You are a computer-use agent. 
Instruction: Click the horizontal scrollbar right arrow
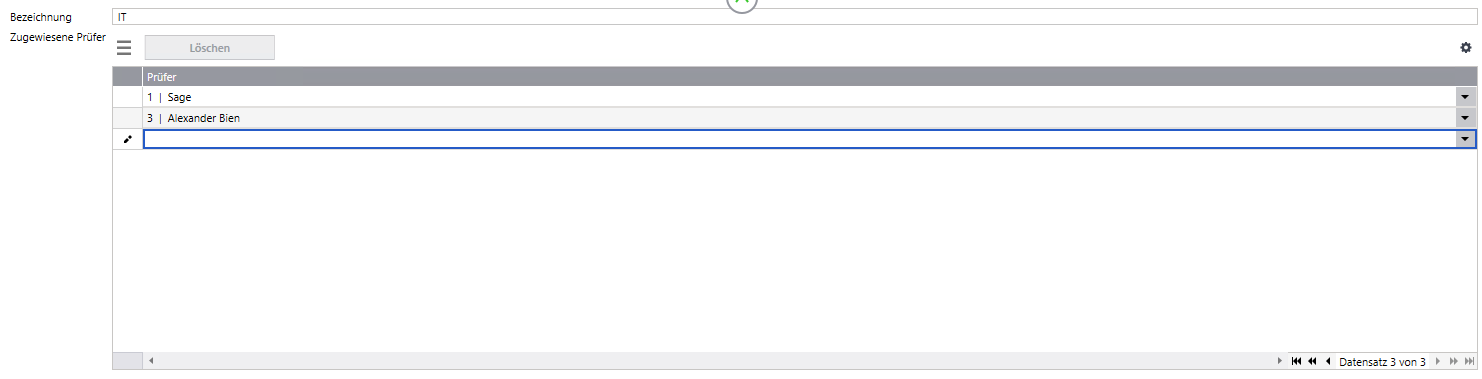1281,361
